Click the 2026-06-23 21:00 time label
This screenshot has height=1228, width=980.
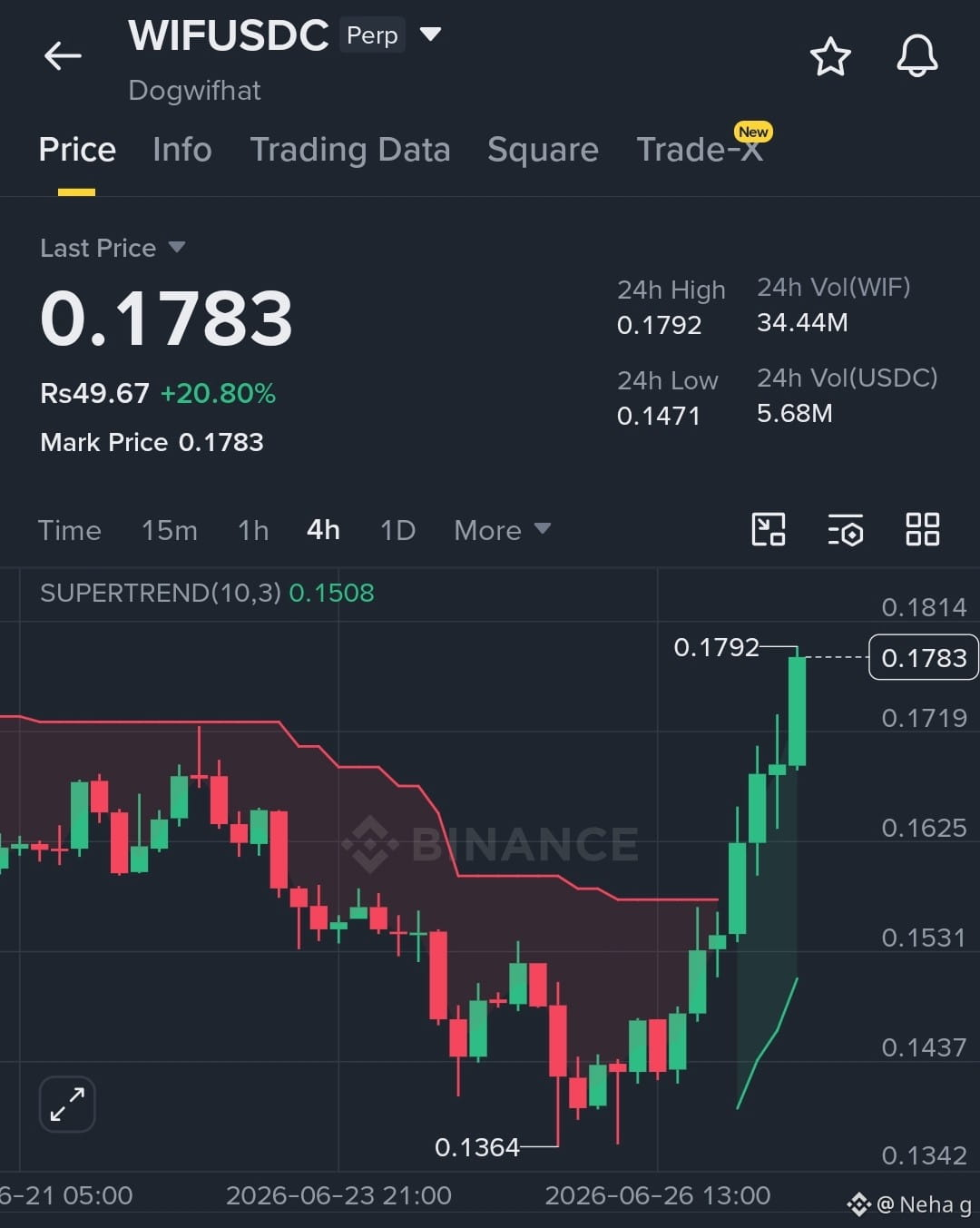click(x=338, y=1195)
